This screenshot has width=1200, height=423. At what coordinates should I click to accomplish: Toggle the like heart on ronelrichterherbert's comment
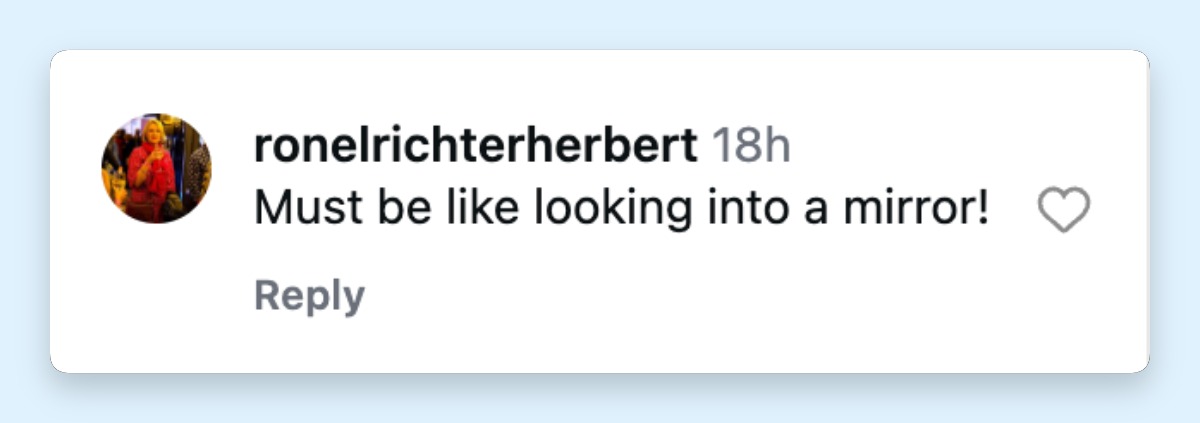click(x=1063, y=212)
